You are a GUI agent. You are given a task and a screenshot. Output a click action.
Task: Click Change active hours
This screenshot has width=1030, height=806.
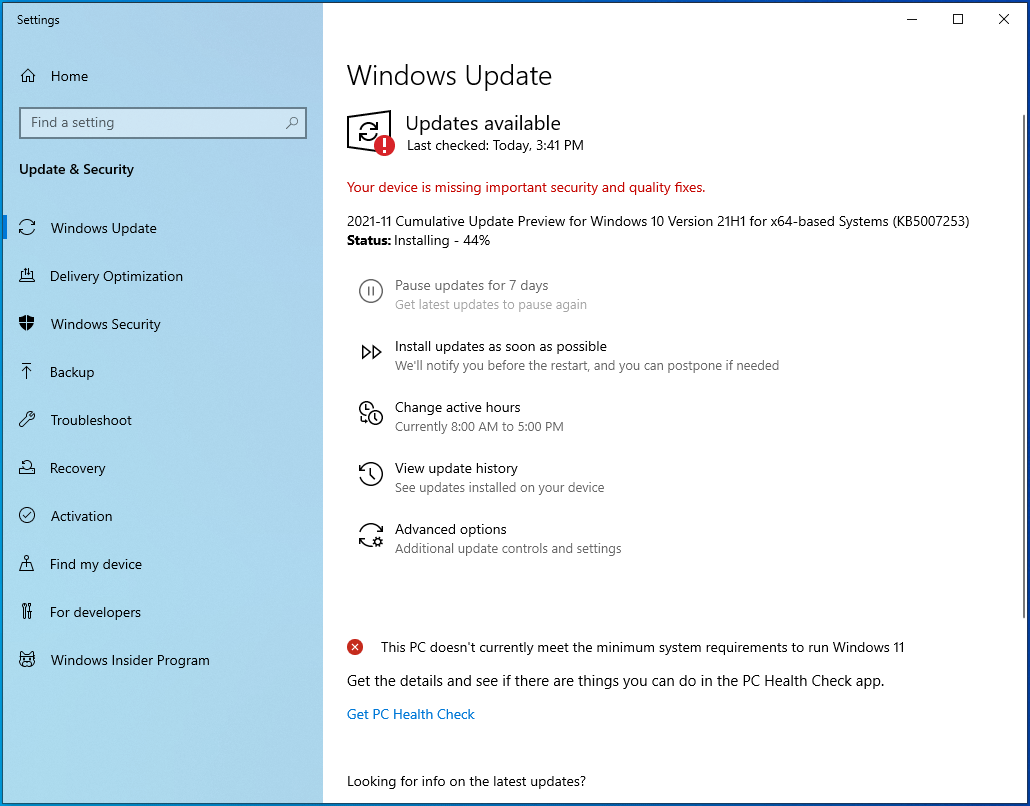(457, 407)
